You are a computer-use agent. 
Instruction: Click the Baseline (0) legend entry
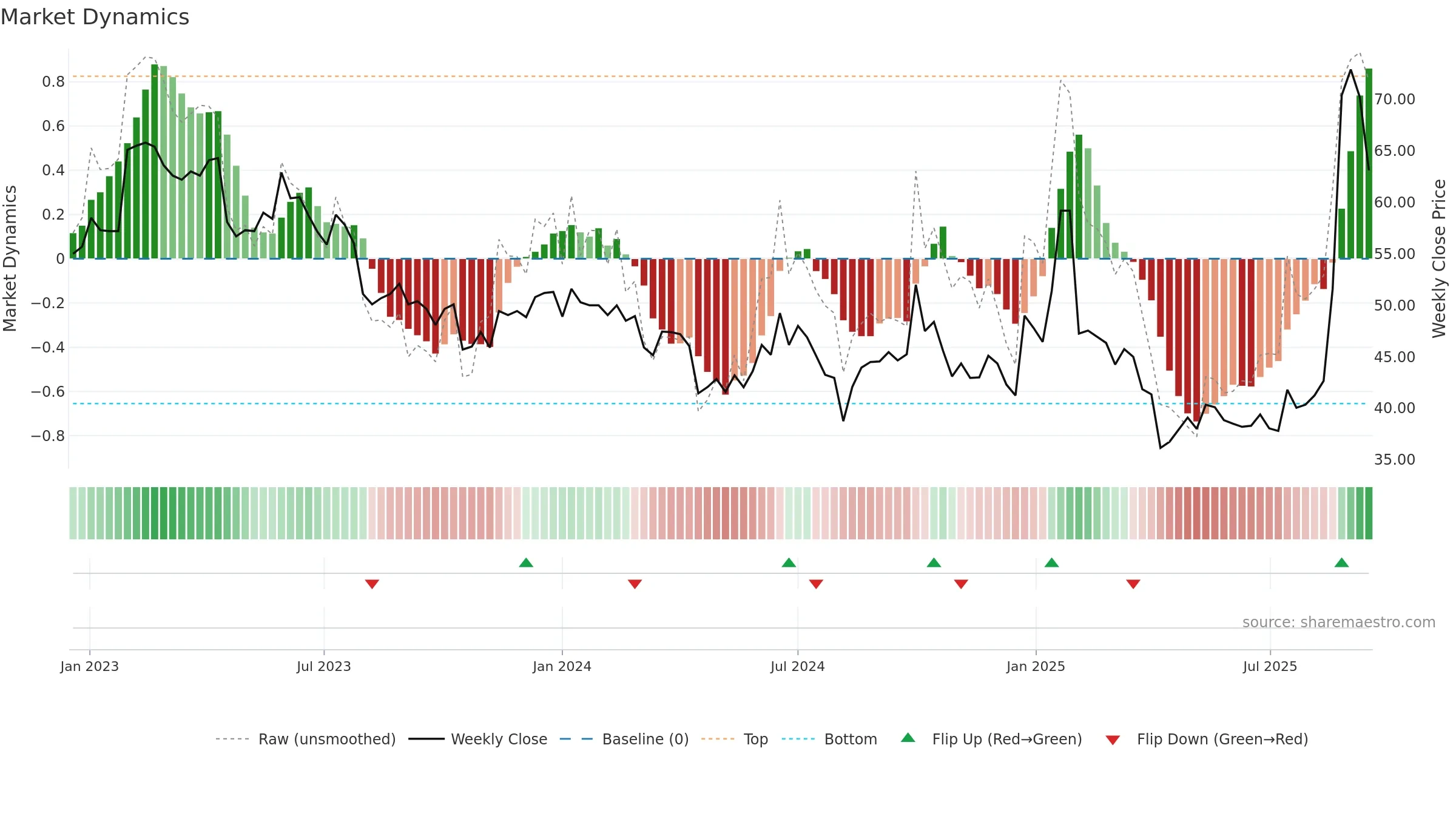(x=624, y=739)
